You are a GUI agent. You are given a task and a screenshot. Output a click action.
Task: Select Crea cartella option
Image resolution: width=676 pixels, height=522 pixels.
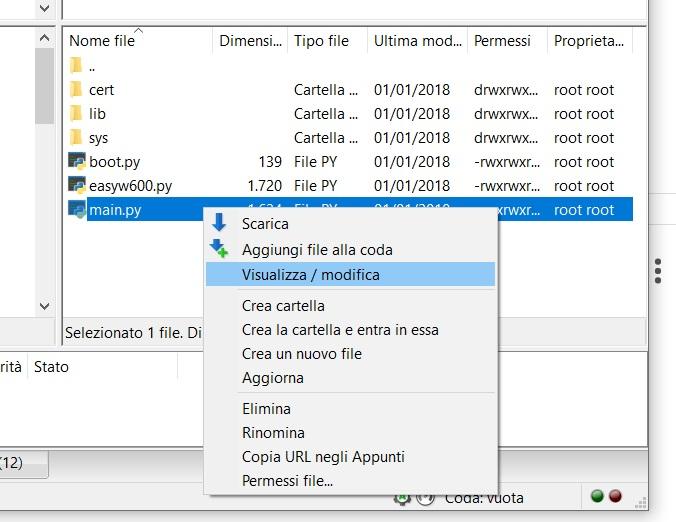[350, 306]
